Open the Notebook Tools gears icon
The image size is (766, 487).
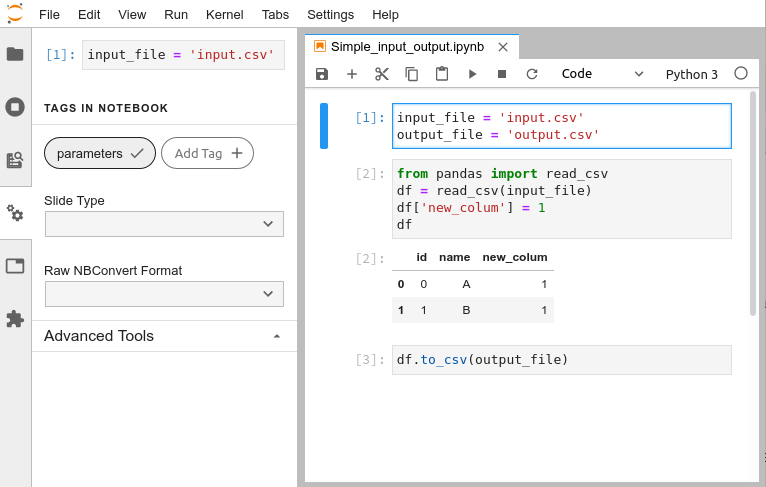pos(15,213)
